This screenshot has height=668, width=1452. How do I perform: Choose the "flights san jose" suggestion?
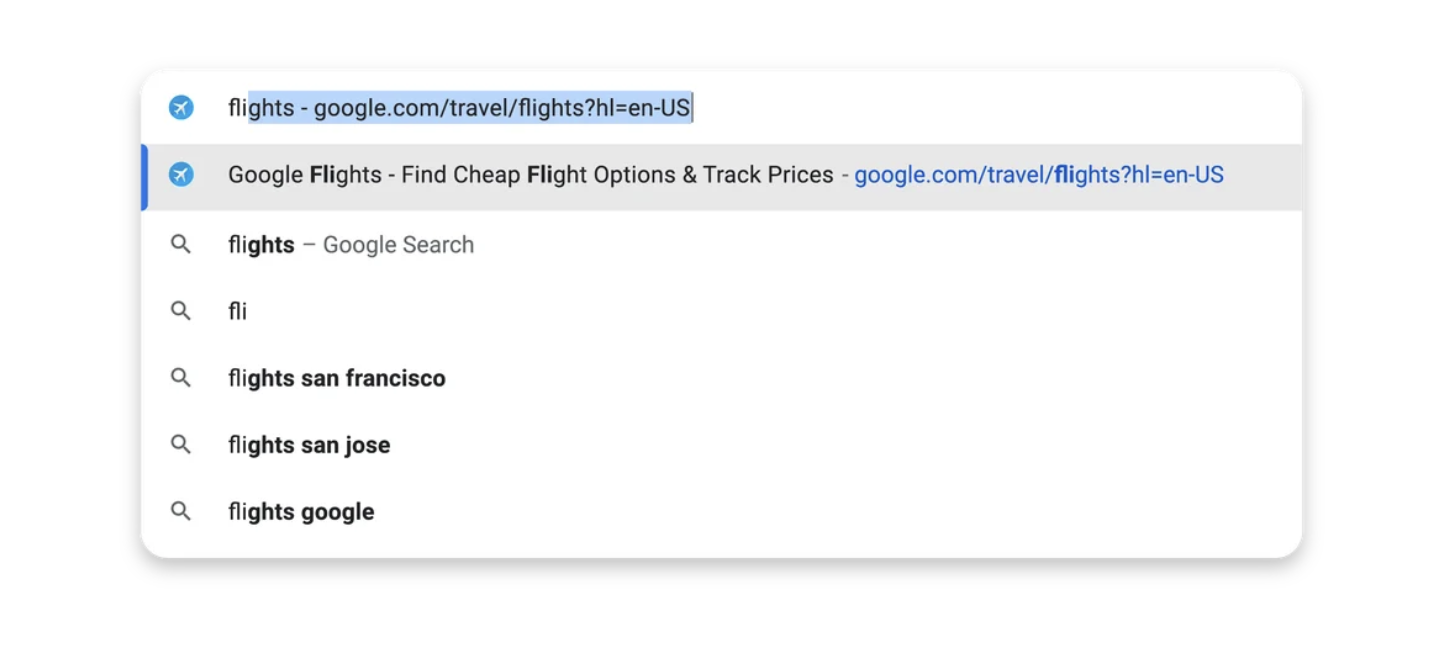(309, 445)
